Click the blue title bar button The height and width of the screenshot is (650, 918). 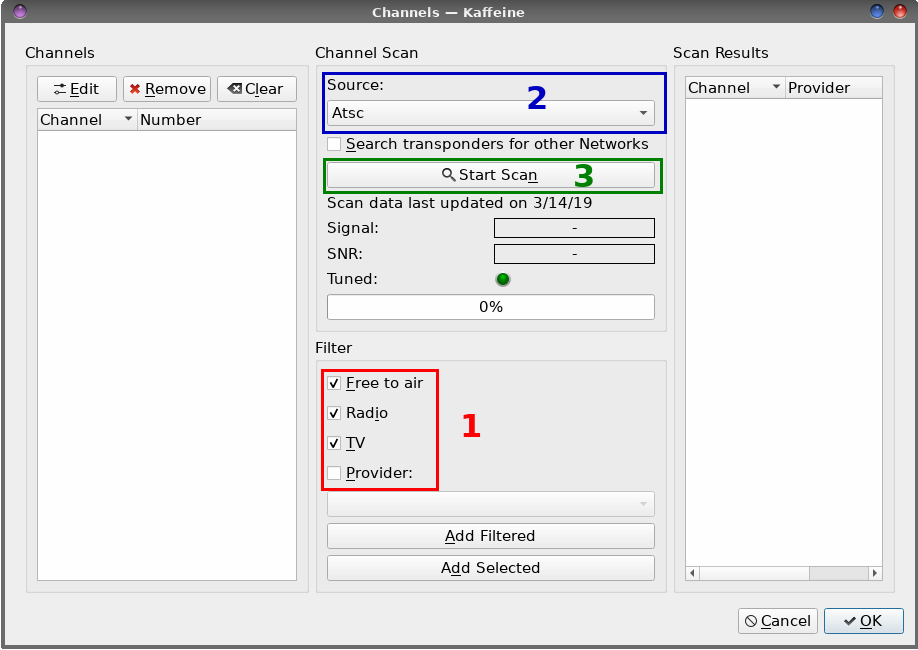click(877, 11)
